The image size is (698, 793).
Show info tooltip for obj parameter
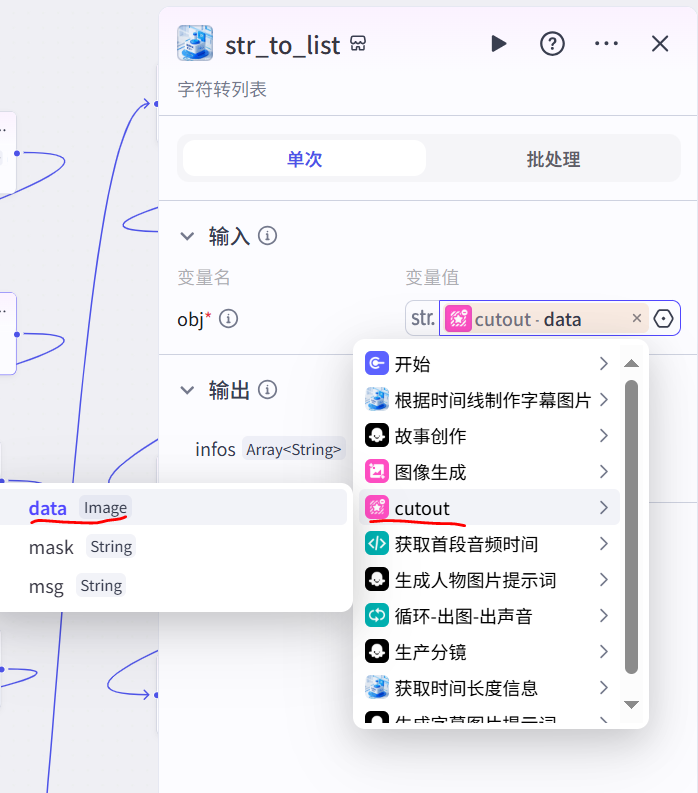pyautogui.click(x=228, y=319)
